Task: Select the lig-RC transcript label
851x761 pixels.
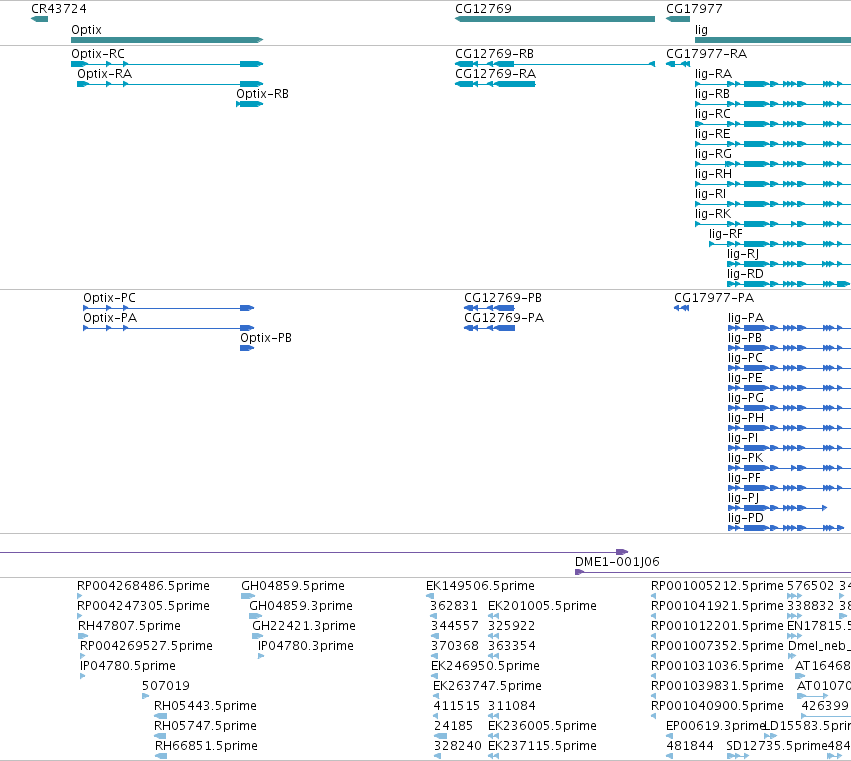Action: coord(713,114)
